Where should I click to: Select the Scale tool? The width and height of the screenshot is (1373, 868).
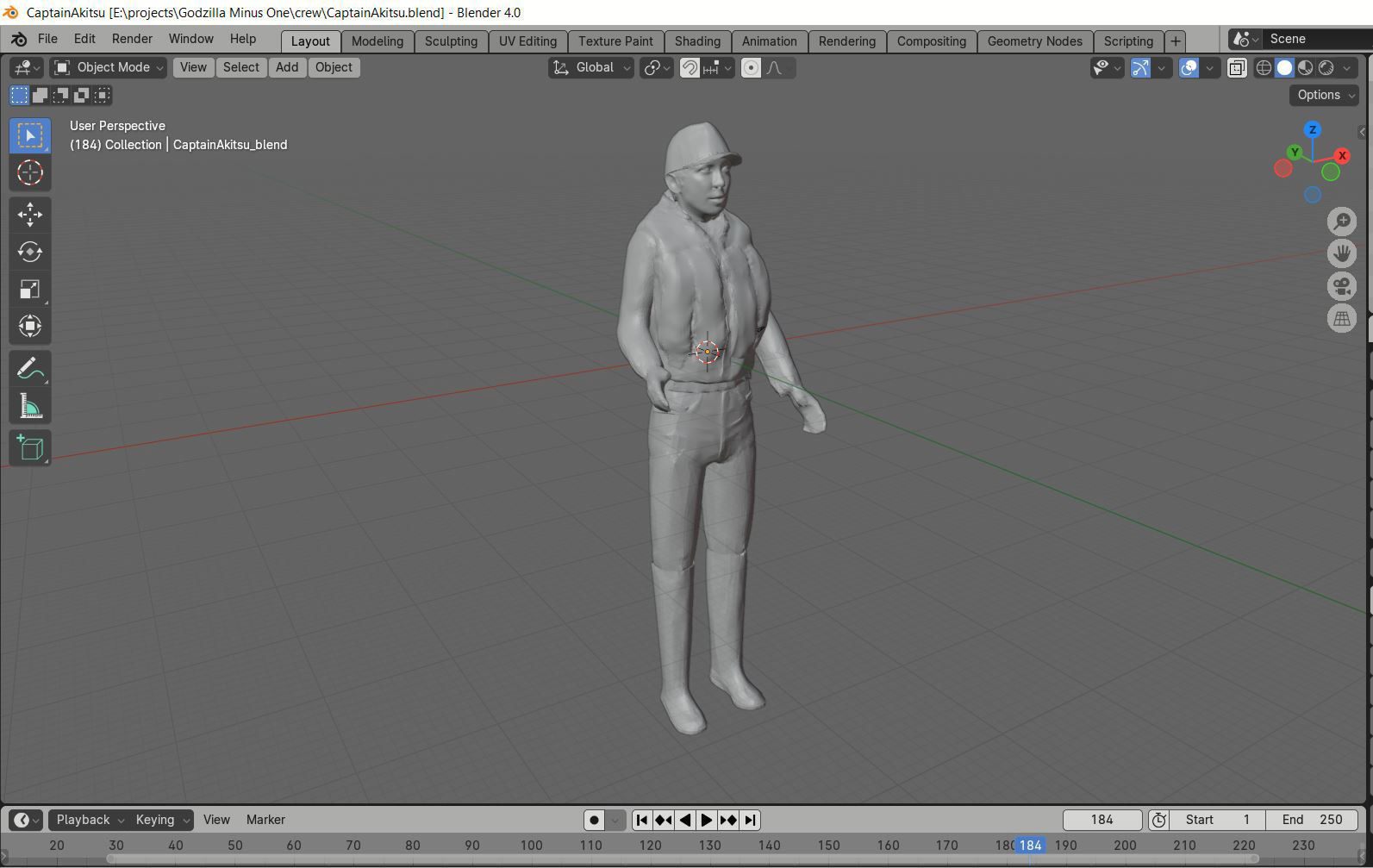click(30, 289)
